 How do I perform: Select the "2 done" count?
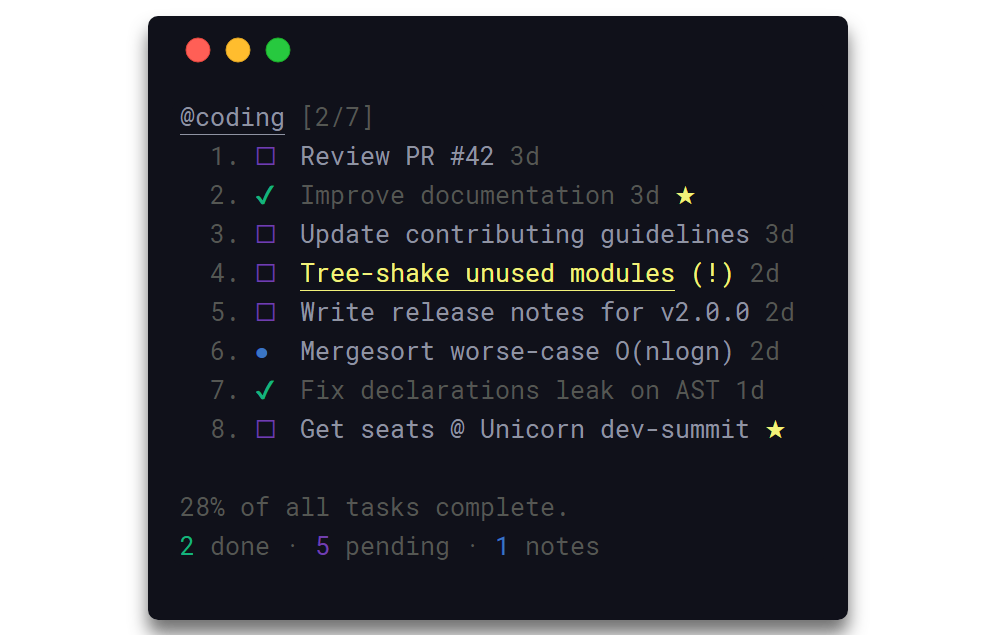[x=222, y=546]
